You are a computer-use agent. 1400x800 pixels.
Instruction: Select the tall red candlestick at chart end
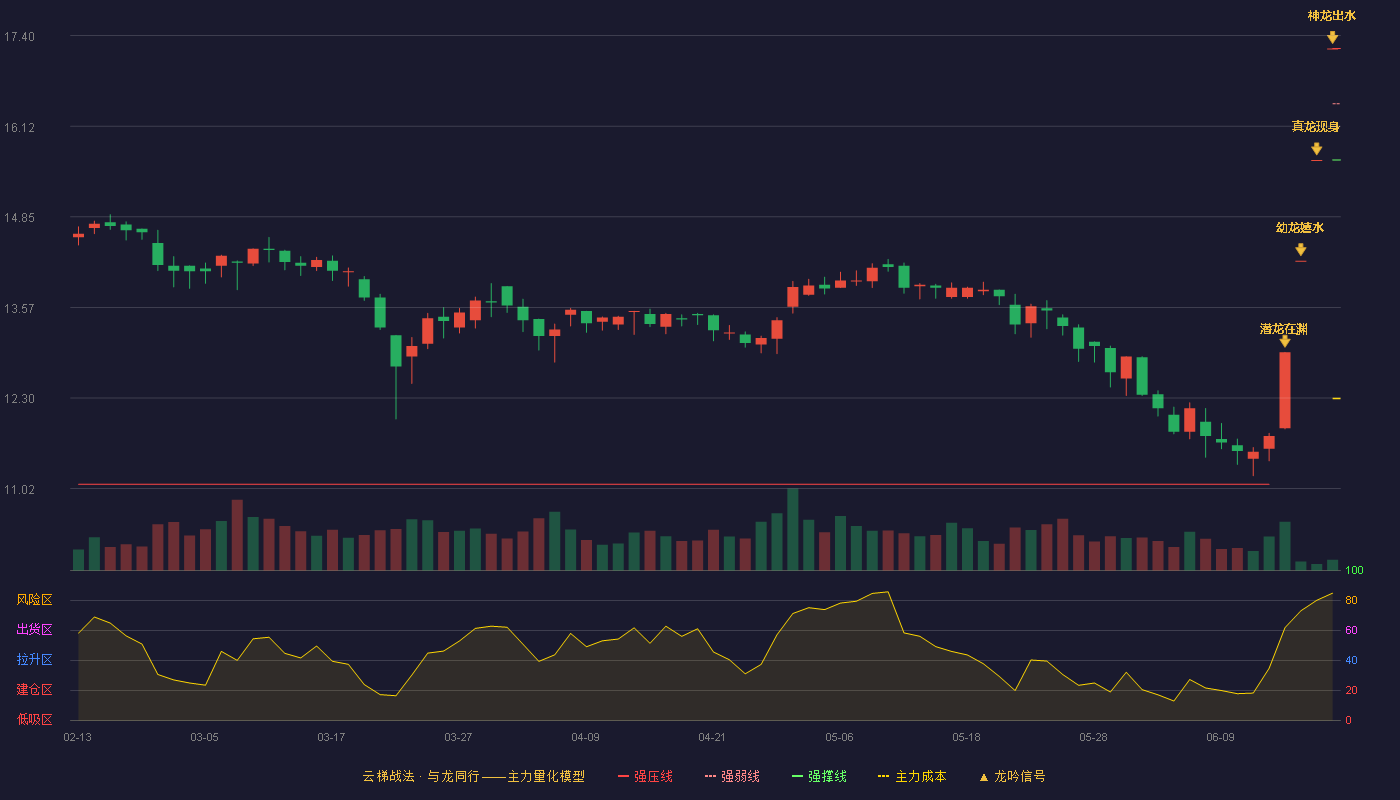coord(1285,390)
